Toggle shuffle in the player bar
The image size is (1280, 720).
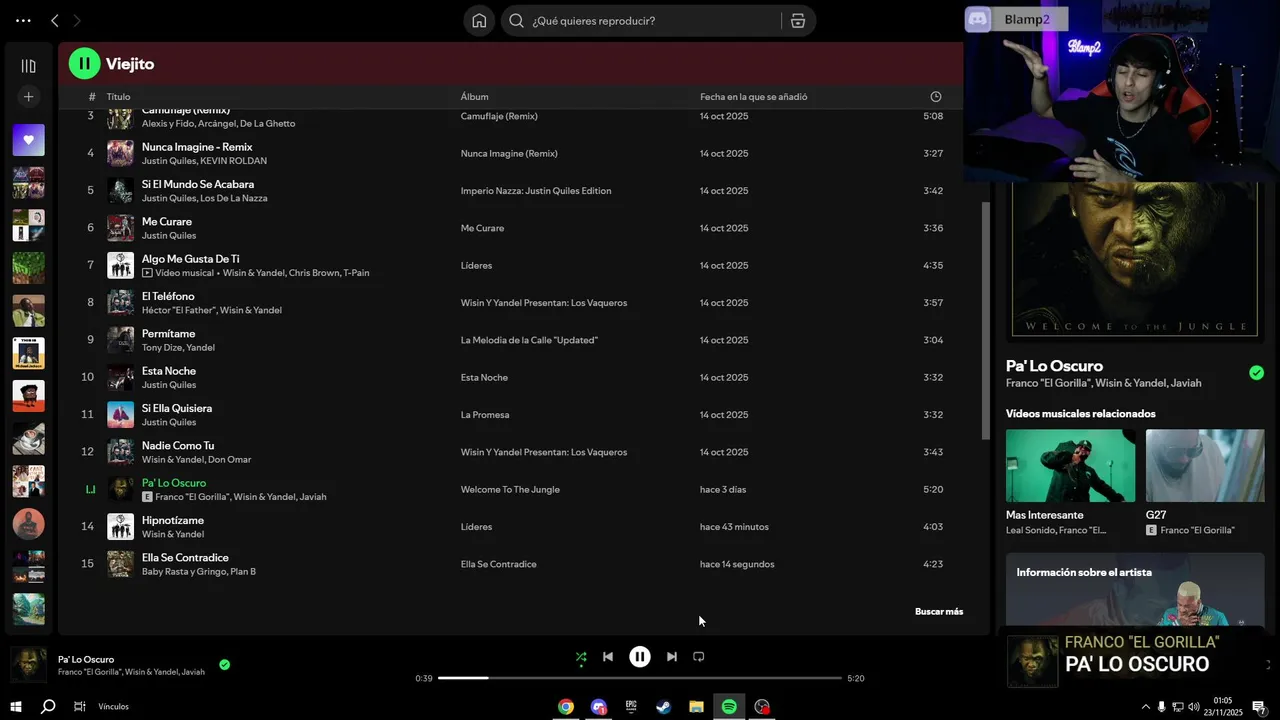click(581, 657)
